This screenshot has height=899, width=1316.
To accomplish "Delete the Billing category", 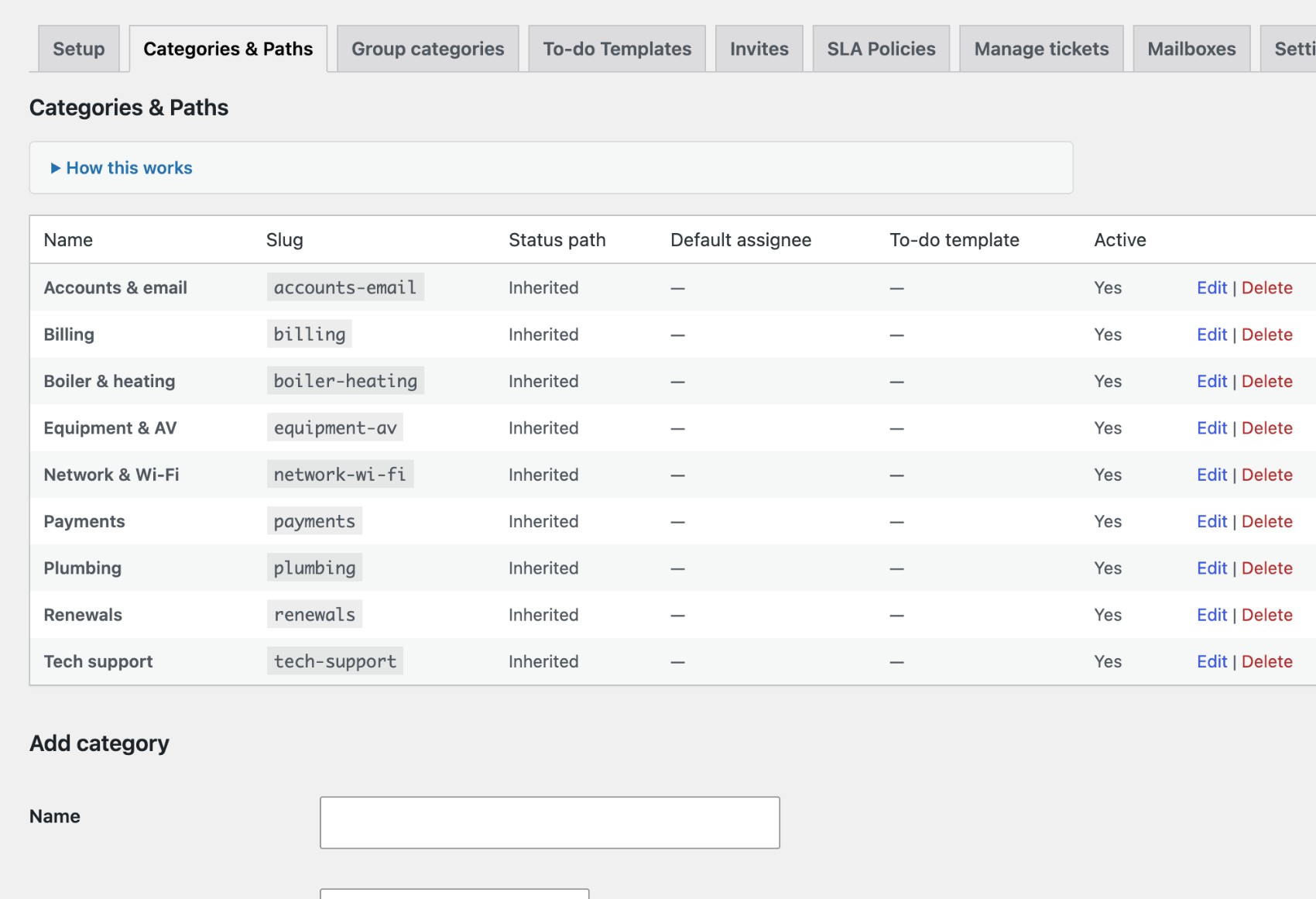I will pyautogui.click(x=1267, y=335).
